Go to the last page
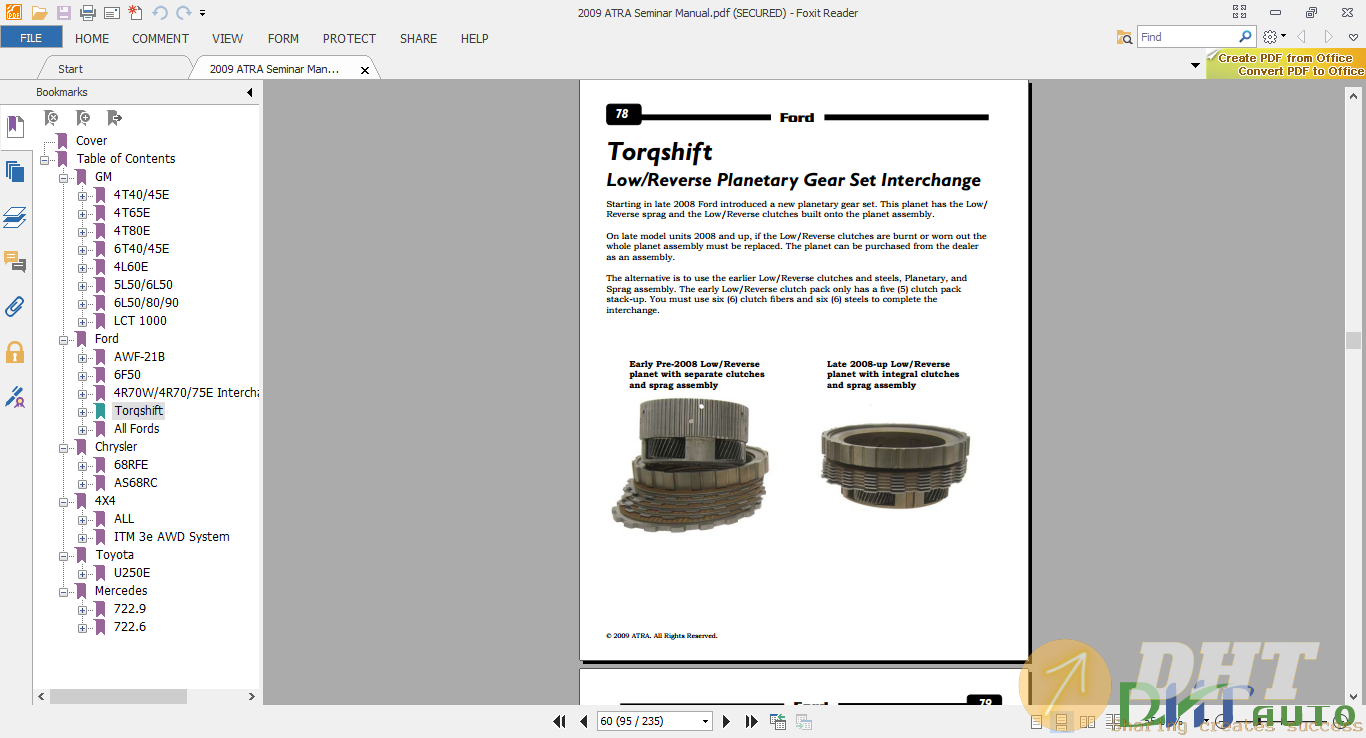 tap(751, 721)
